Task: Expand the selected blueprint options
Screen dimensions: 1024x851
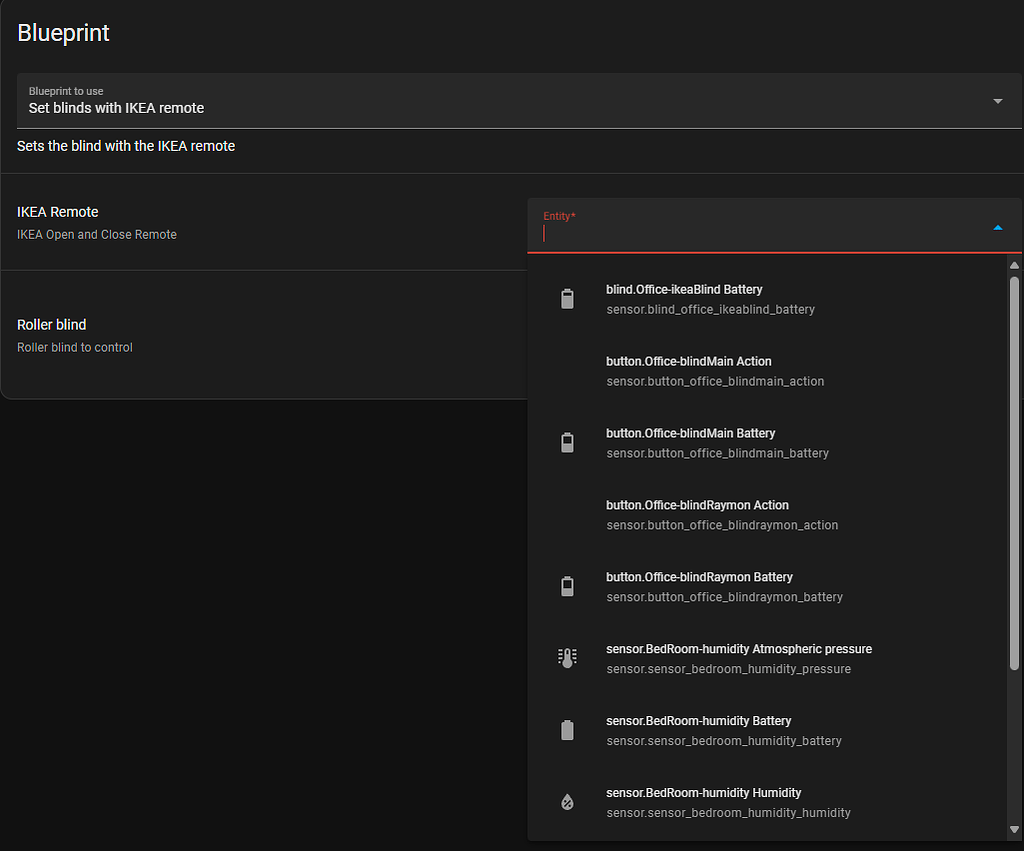Action: (997, 101)
